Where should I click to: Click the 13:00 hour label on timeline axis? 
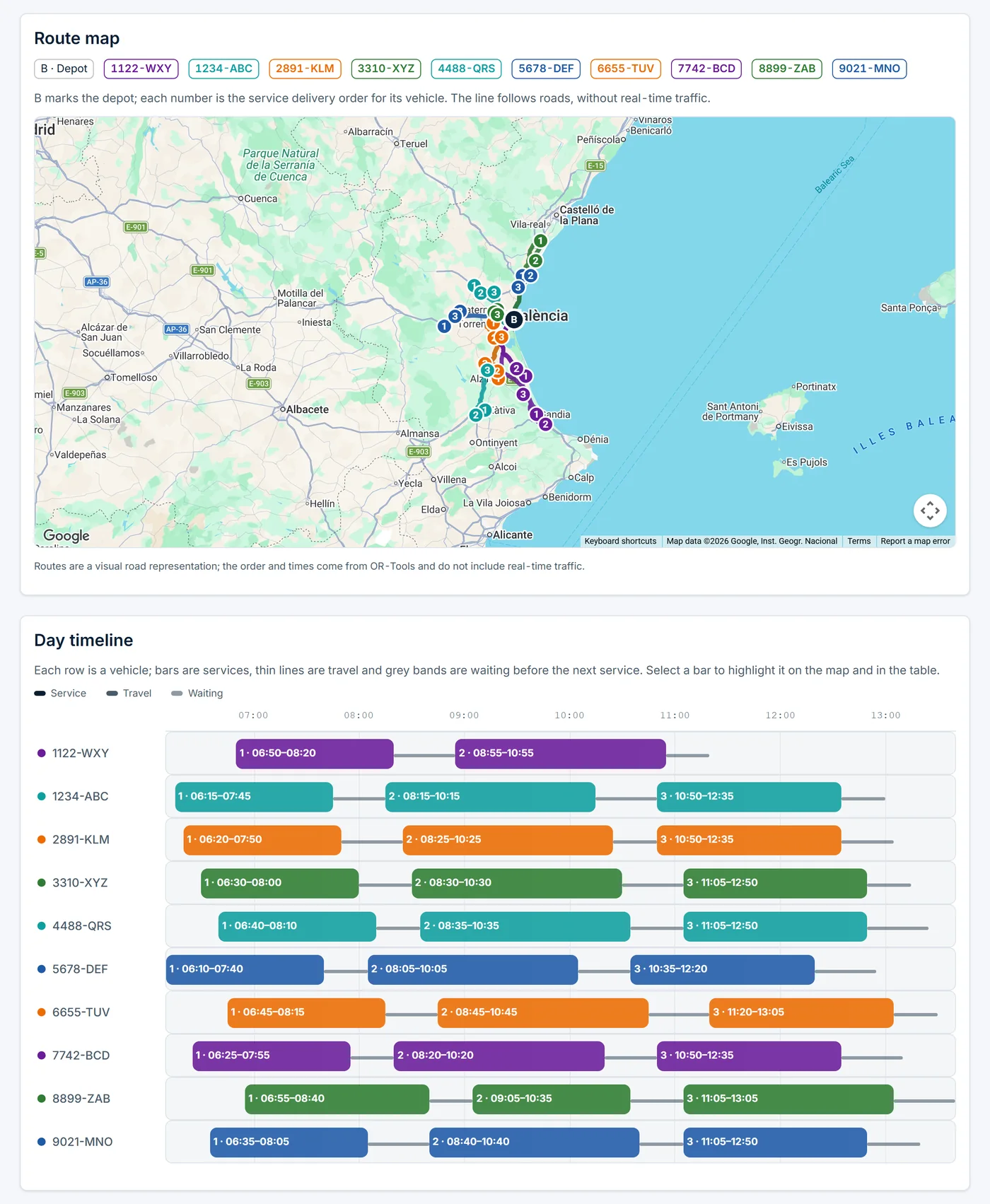coord(885,715)
